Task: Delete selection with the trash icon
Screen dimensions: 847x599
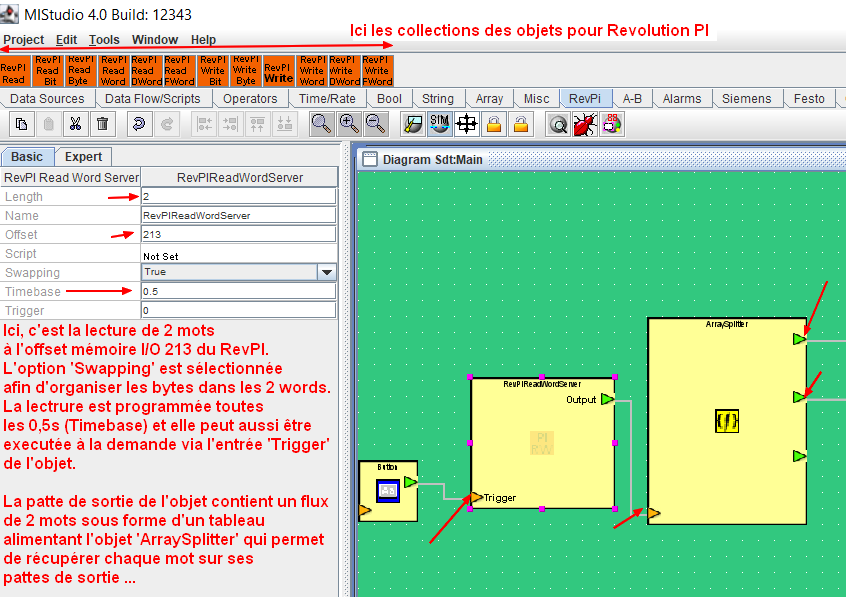Action: [102, 125]
